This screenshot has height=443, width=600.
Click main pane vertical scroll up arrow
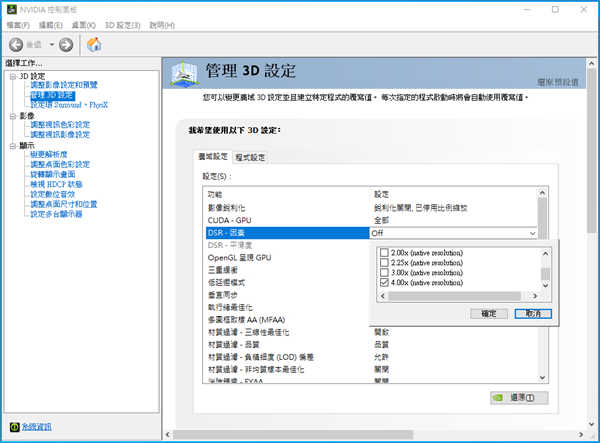tap(591, 64)
